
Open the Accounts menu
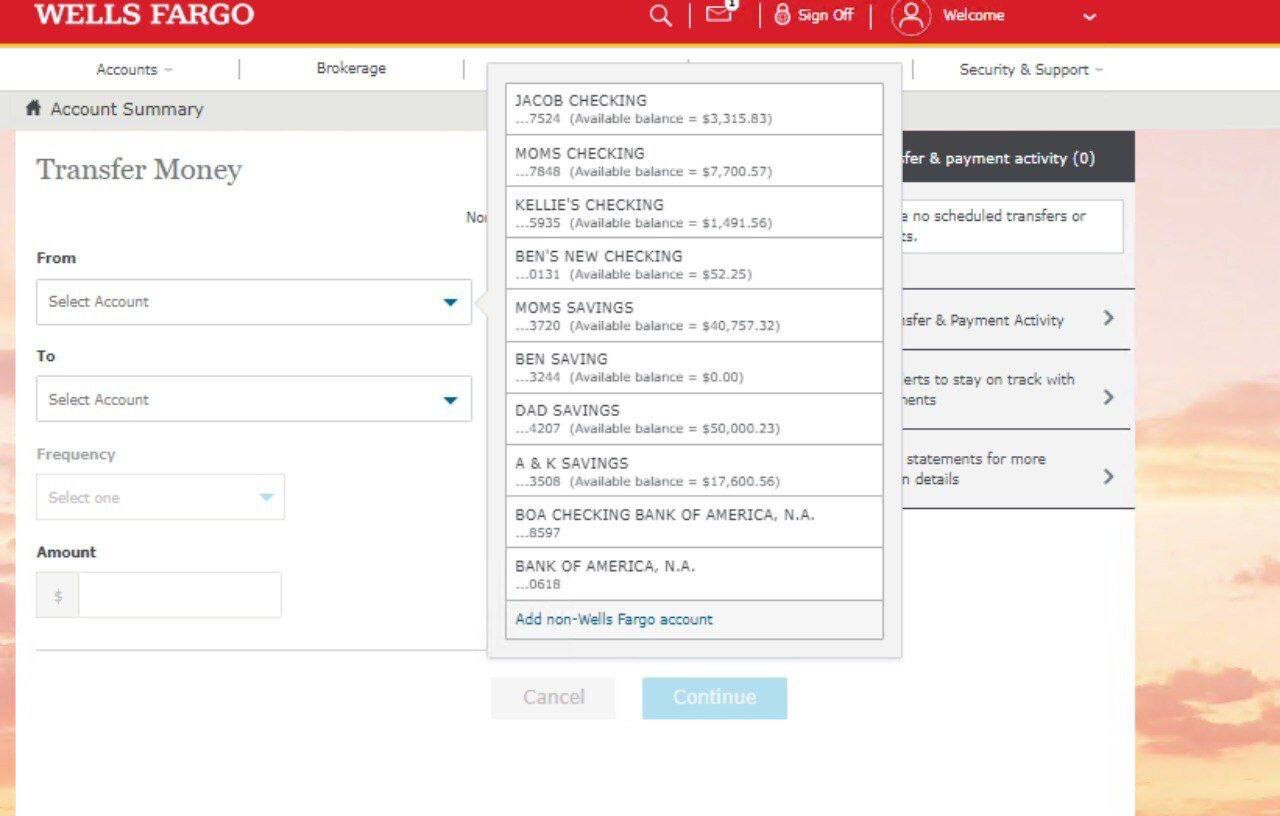(x=134, y=70)
